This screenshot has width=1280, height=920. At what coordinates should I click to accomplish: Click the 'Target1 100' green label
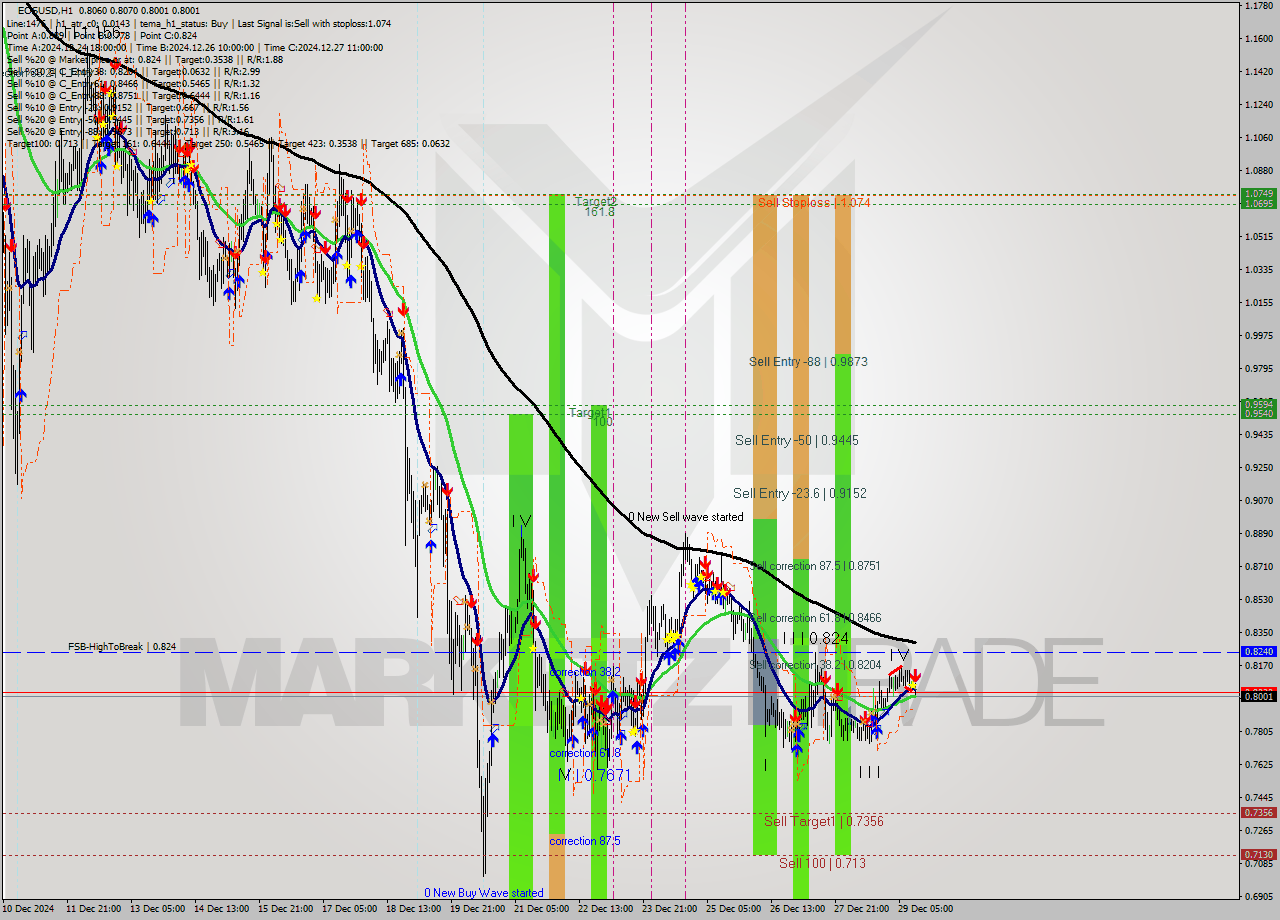tap(590, 417)
